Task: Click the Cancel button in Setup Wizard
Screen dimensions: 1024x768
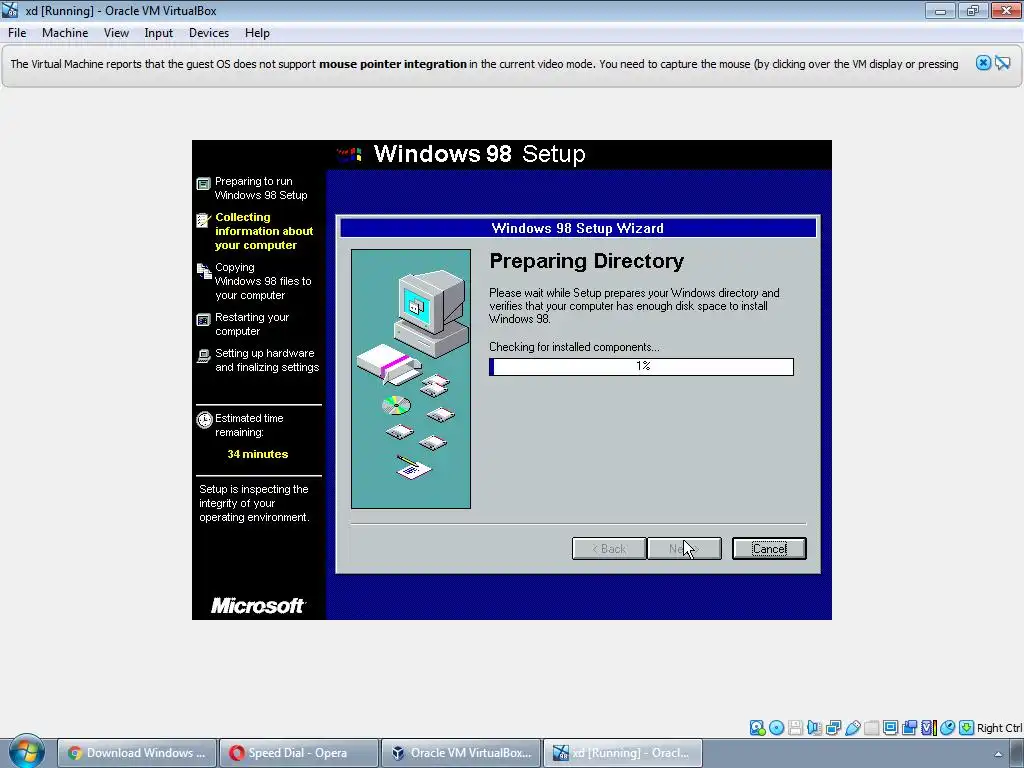Action: tap(769, 549)
